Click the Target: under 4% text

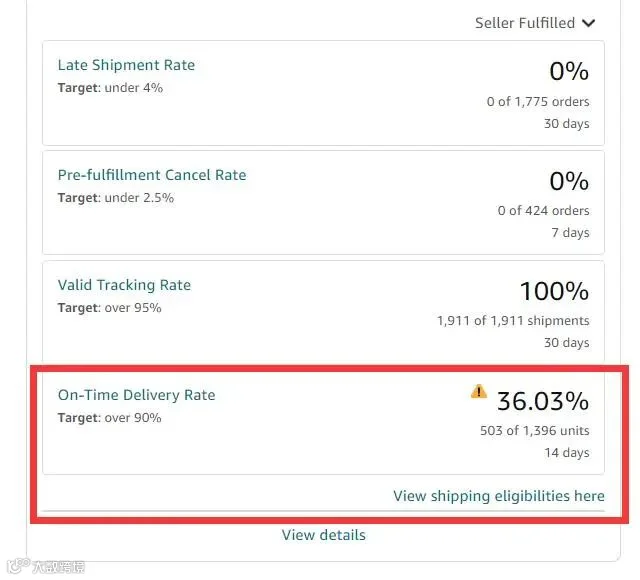(x=110, y=88)
